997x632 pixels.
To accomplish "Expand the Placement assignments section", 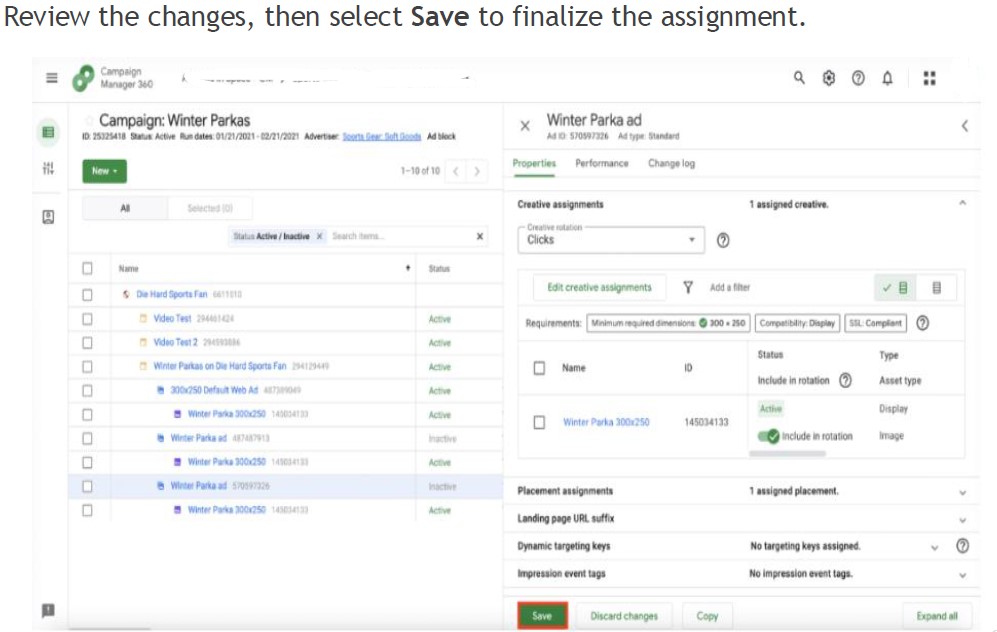I will point(962,492).
